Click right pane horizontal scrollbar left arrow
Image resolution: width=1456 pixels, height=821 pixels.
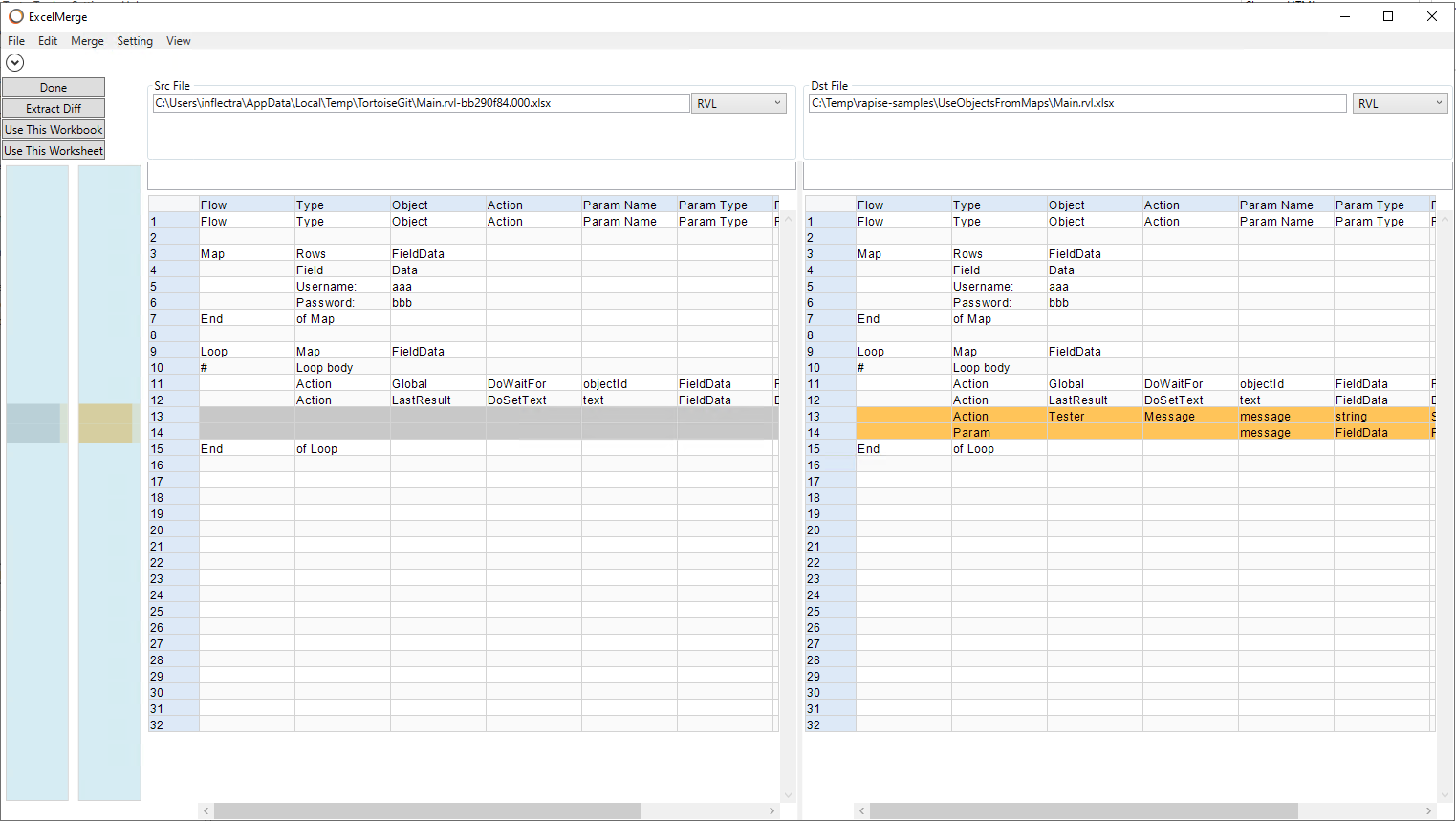pyautogui.click(x=861, y=810)
